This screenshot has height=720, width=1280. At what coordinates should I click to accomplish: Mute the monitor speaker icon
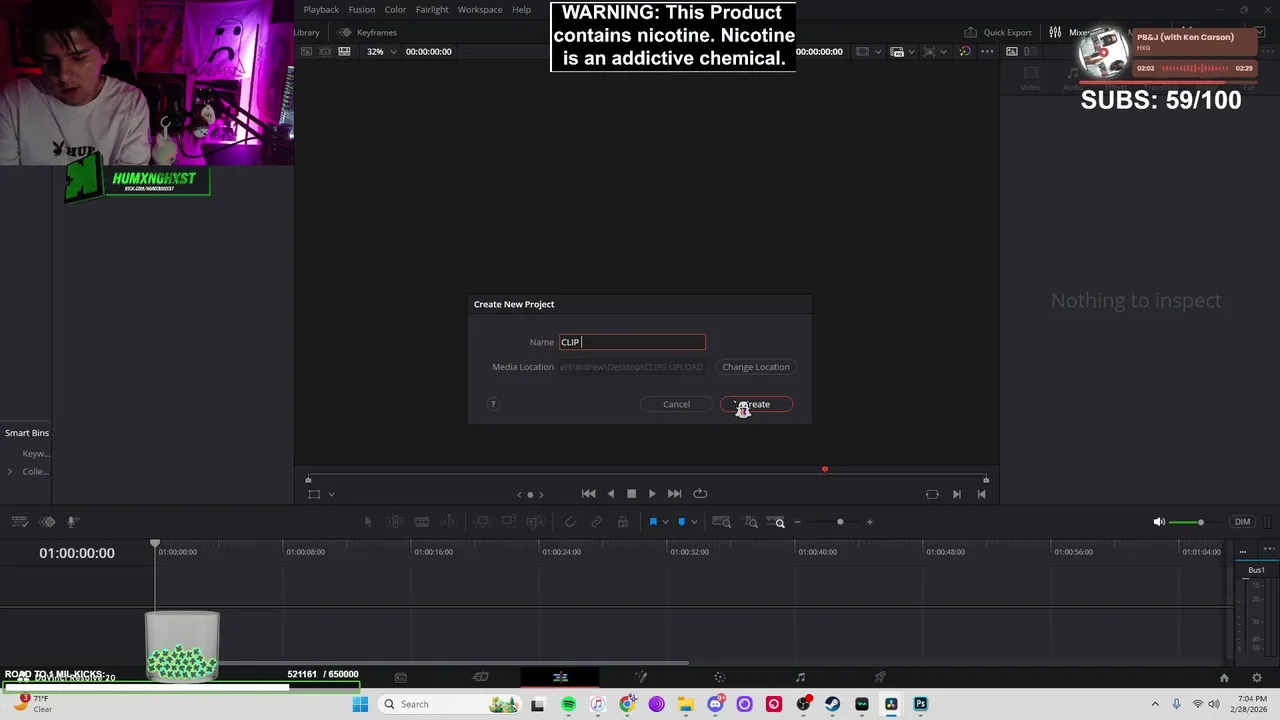point(1159,522)
